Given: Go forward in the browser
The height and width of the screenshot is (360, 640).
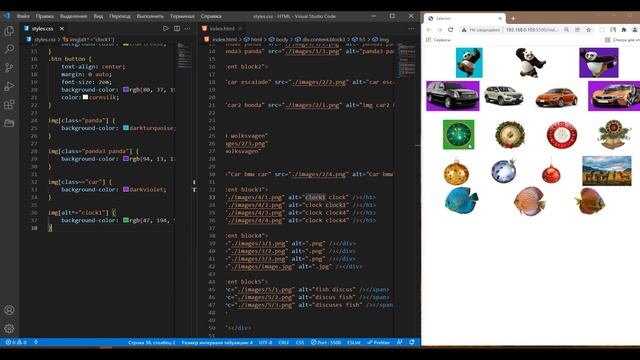Looking at the screenshot, I should (440, 29).
